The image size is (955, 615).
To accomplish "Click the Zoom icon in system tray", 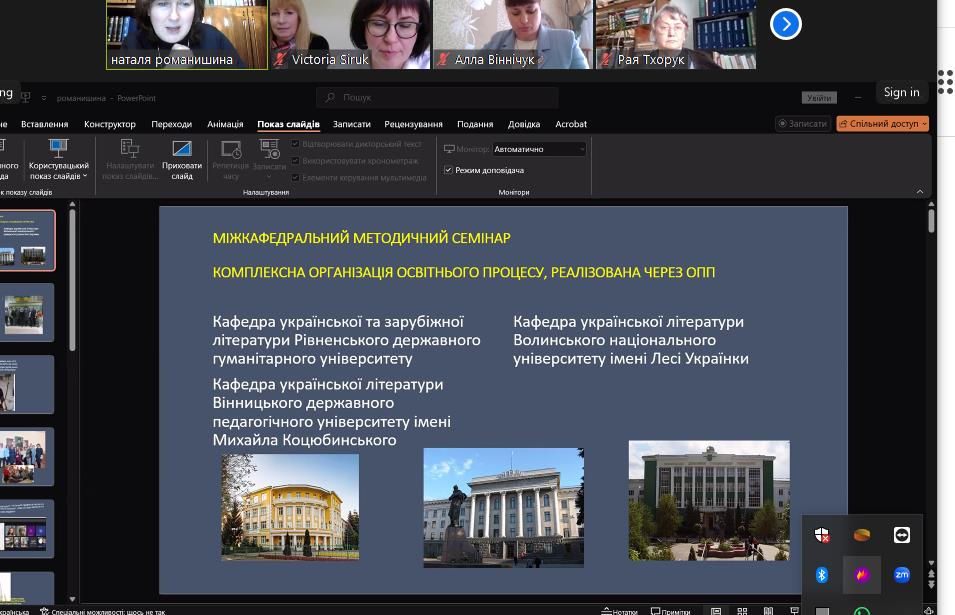I will 901,575.
